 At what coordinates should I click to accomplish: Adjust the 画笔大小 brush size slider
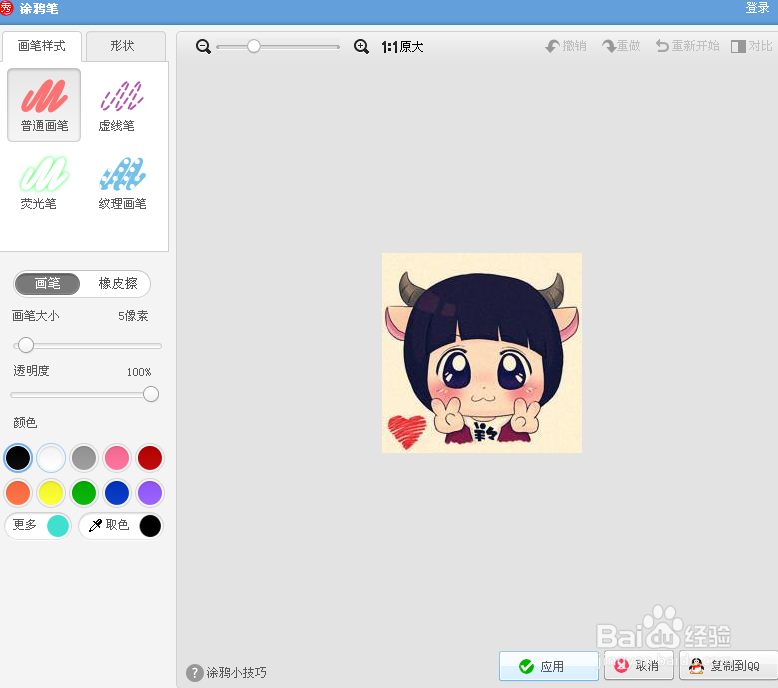tap(25, 345)
